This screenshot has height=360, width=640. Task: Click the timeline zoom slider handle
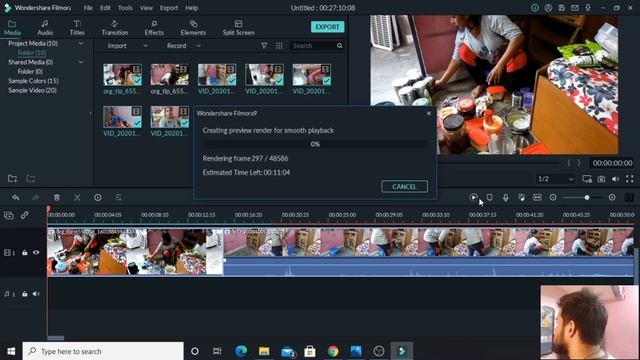tap(587, 198)
